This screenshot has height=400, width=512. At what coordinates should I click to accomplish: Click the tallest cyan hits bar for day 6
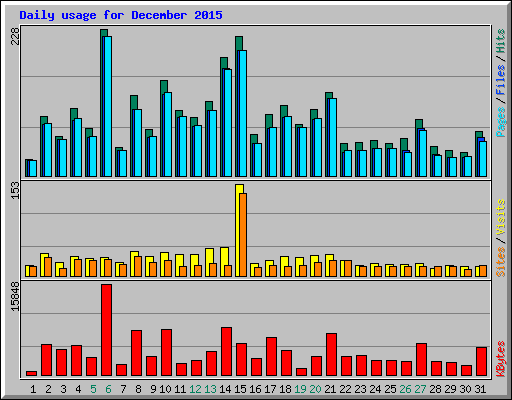coord(108,106)
